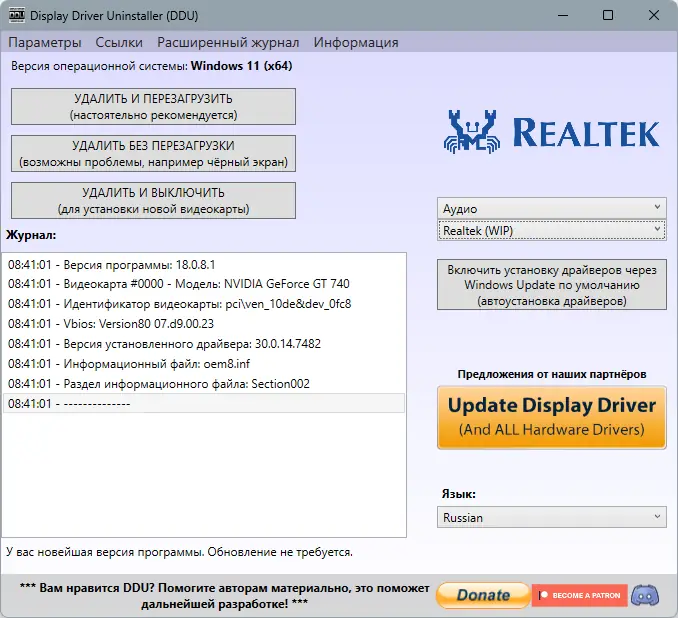Image resolution: width=678 pixels, height=618 pixels.
Task: Open the Discord icon link
Action: 645,596
